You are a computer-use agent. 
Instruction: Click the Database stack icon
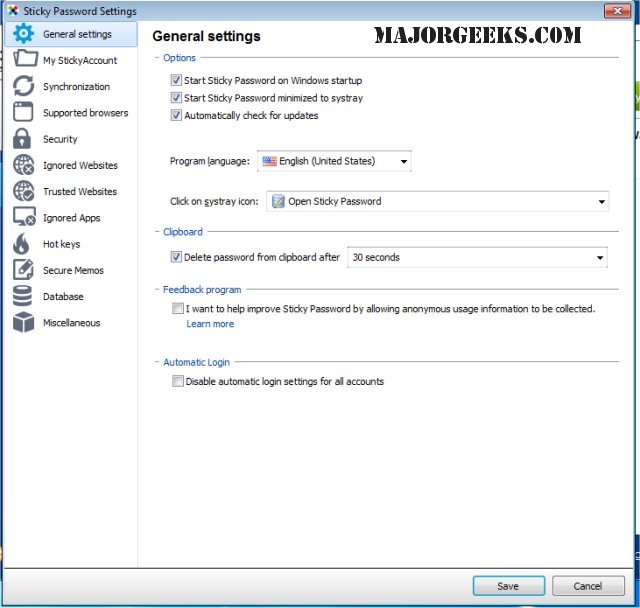22,296
